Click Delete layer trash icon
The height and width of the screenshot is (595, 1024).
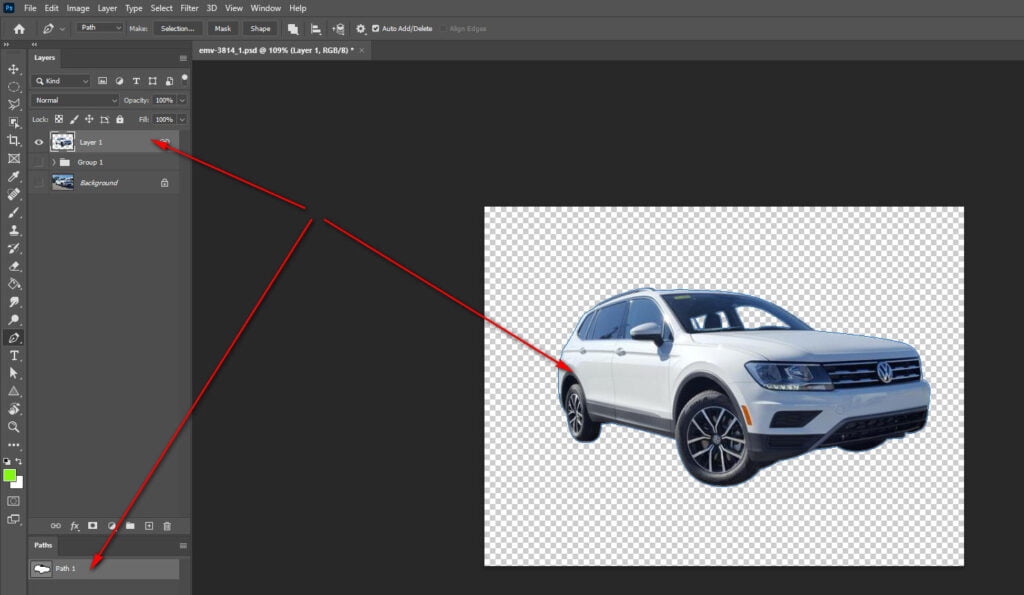point(167,526)
